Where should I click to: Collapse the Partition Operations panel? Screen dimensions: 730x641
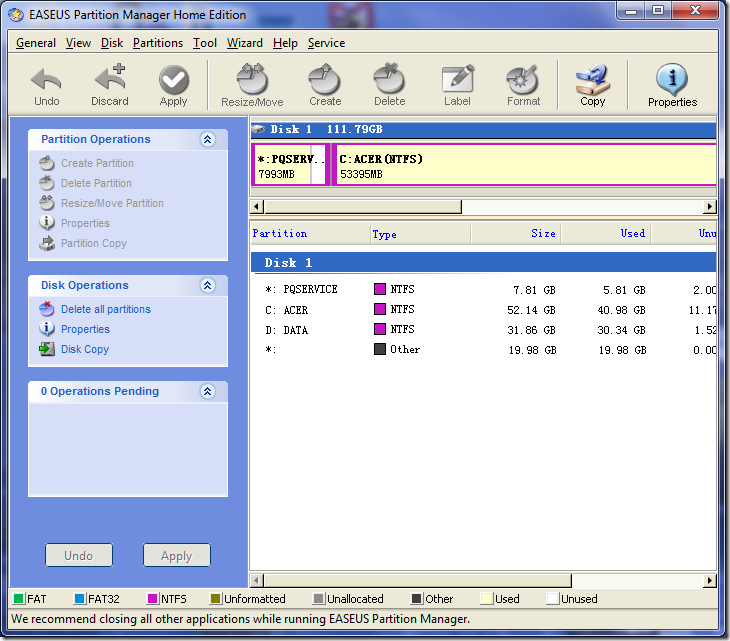coord(208,139)
